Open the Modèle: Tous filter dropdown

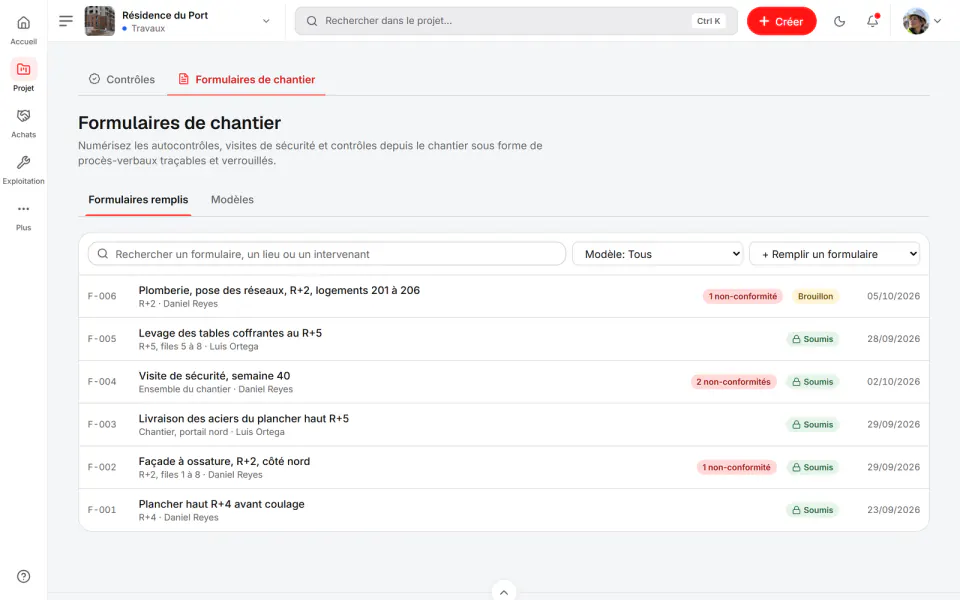658,253
